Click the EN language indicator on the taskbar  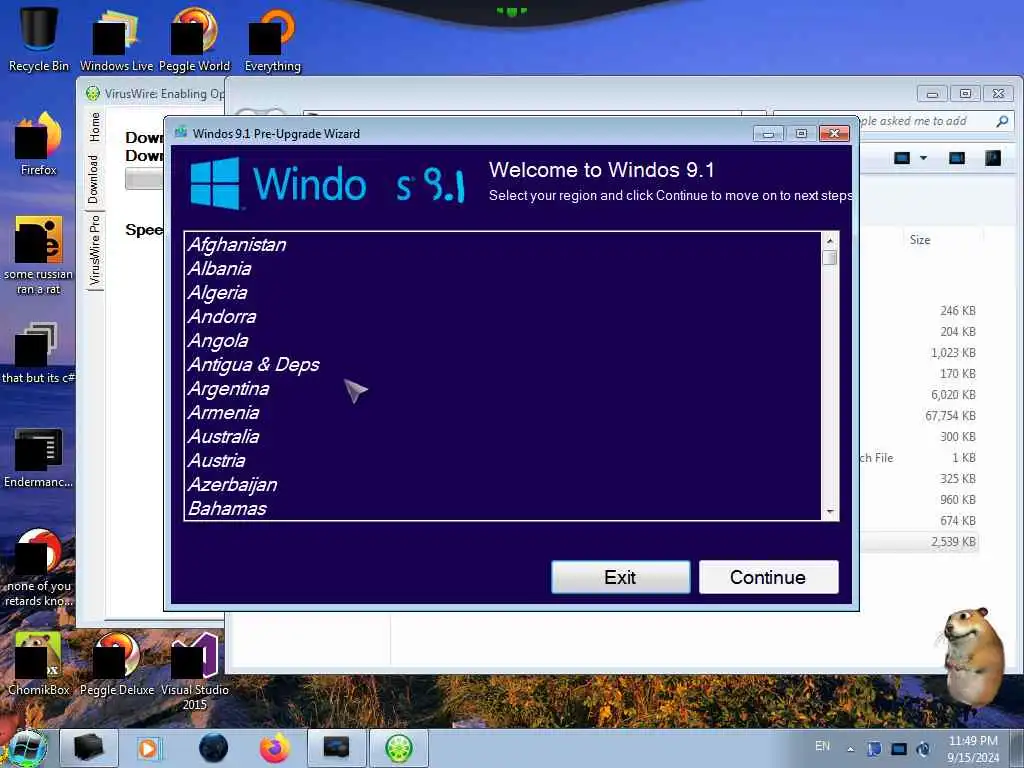[823, 746]
